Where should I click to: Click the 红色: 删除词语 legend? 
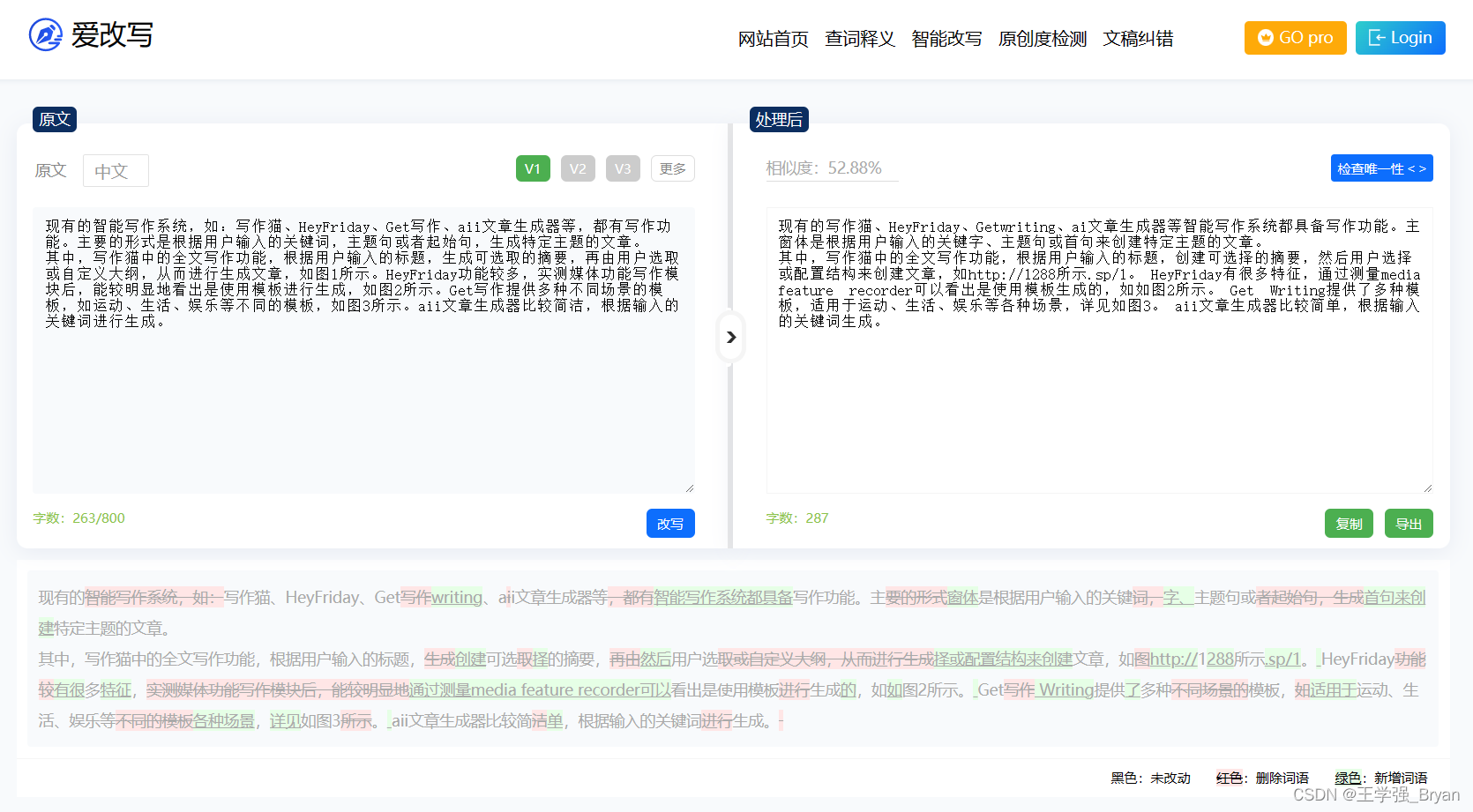tap(1262, 778)
